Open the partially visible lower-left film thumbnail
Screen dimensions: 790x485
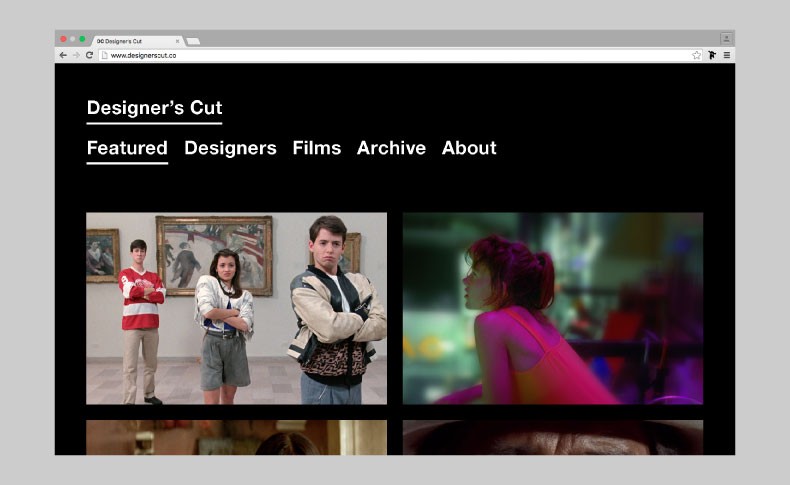[x=236, y=438]
